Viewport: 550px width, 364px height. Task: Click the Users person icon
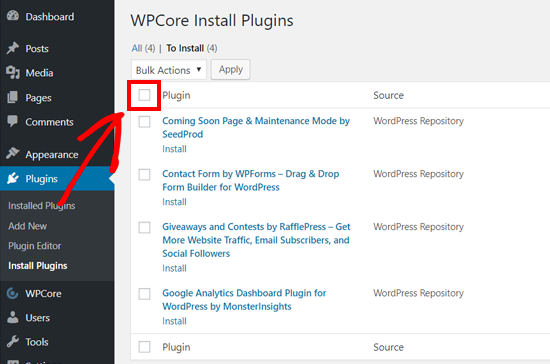tap(13, 317)
